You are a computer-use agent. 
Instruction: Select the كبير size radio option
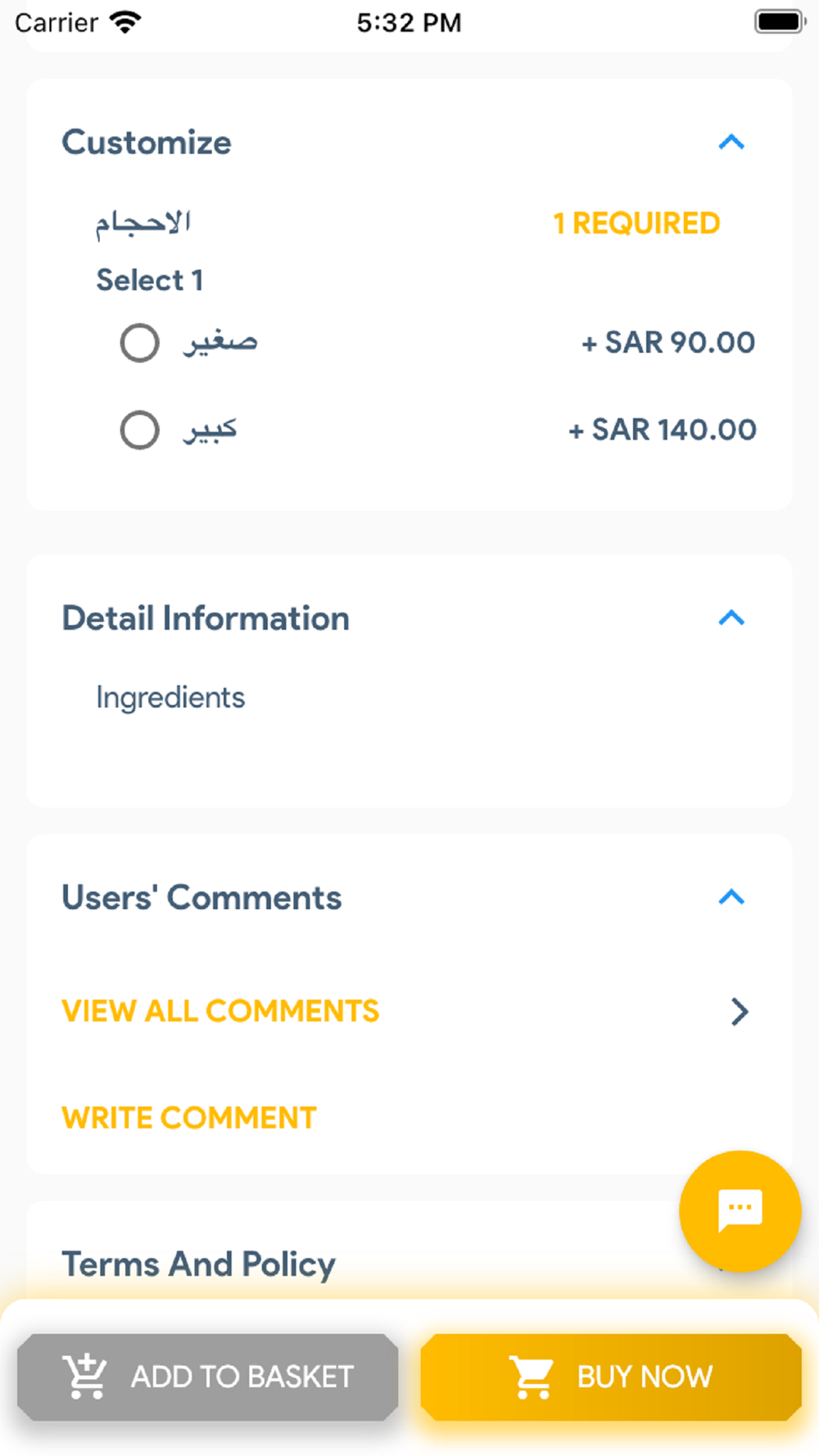(x=140, y=430)
